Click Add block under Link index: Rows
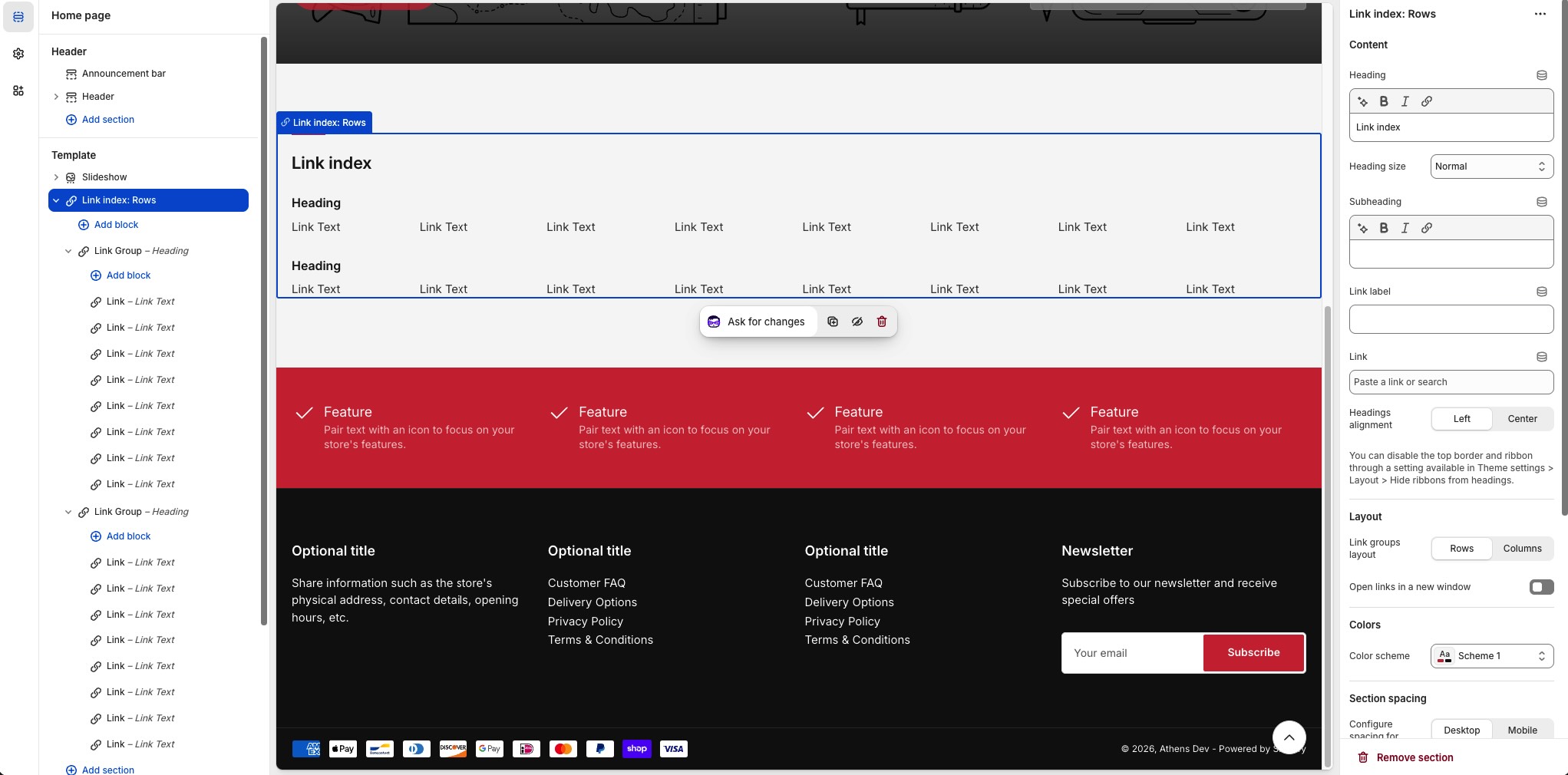 coord(108,225)
